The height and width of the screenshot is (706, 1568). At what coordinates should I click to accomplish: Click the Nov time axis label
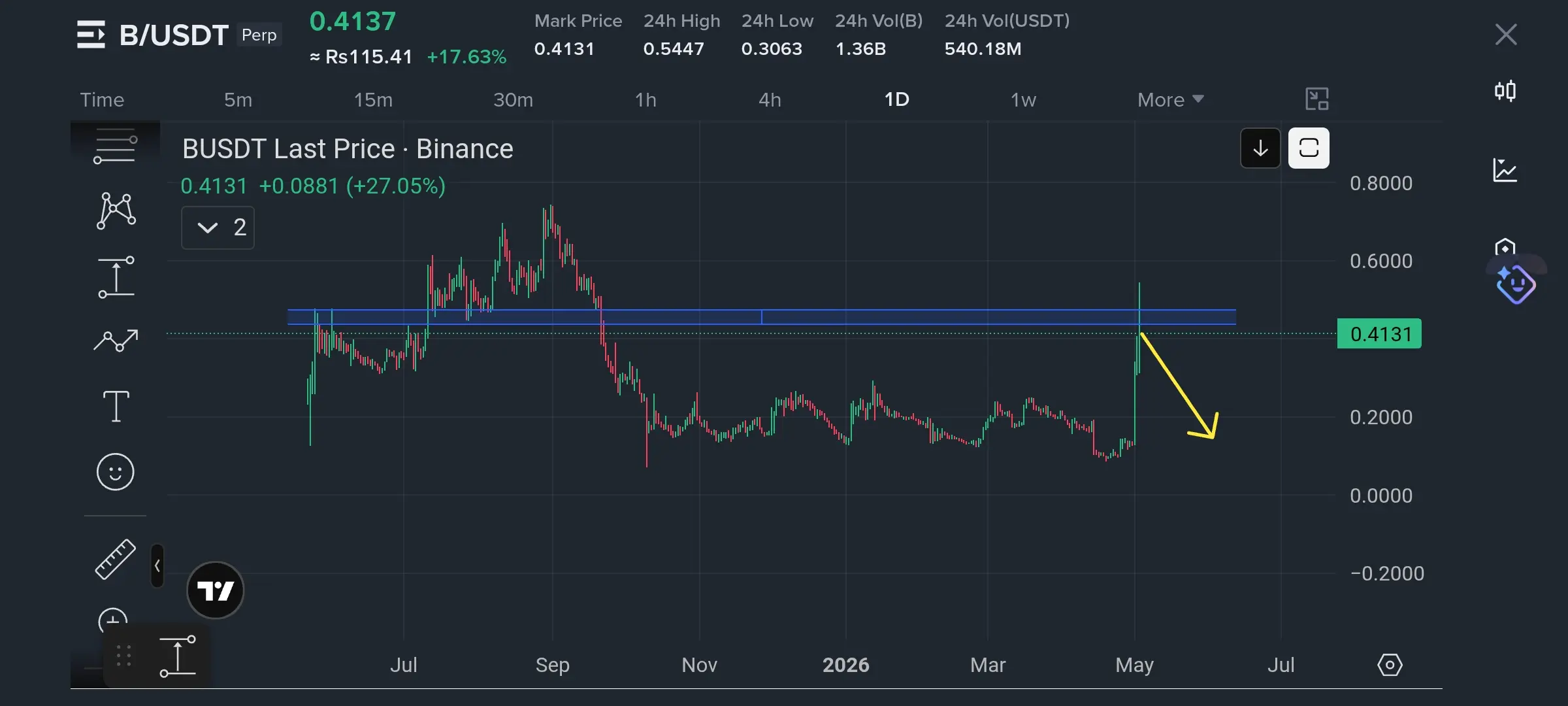coord(700,665)
